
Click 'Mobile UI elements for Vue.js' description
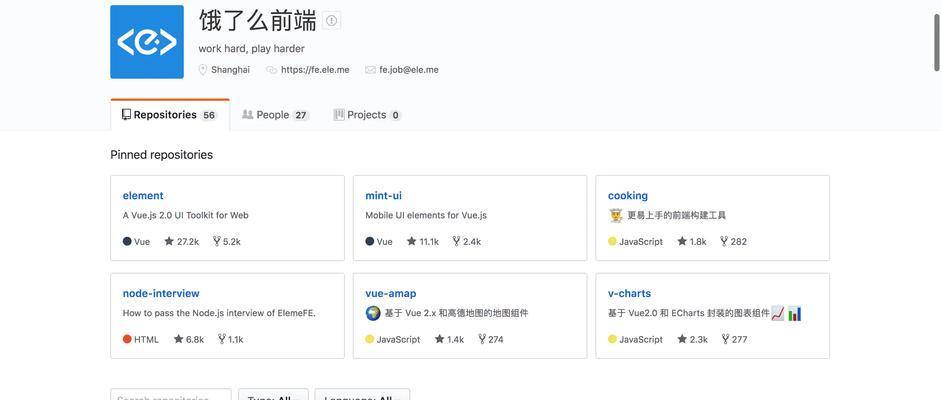click(x=426, y=215)
